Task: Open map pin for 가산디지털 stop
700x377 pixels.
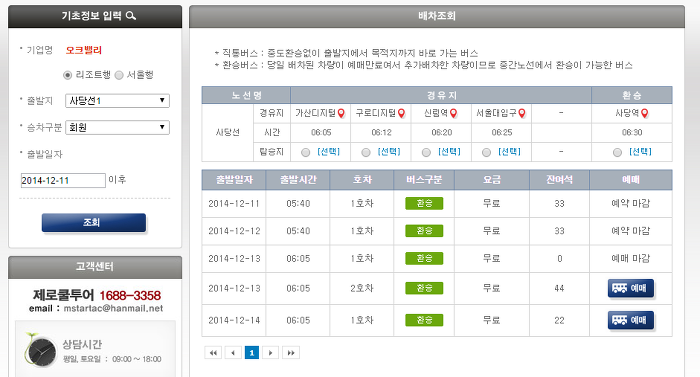Action: [342, 113]
